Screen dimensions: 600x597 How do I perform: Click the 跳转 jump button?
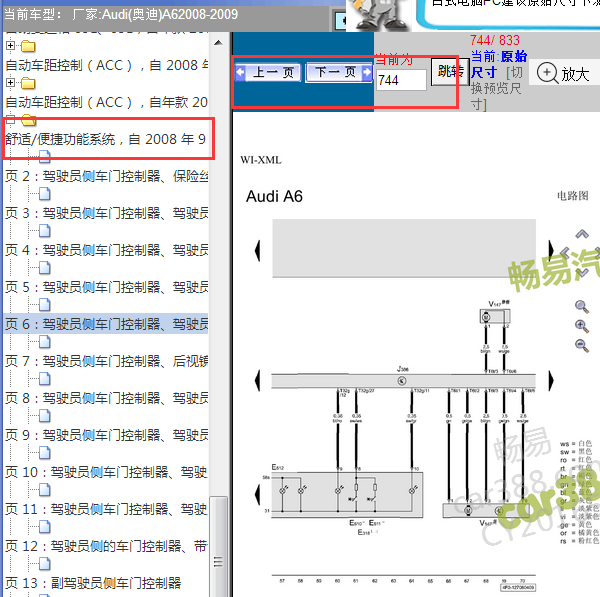click(450, 72)
